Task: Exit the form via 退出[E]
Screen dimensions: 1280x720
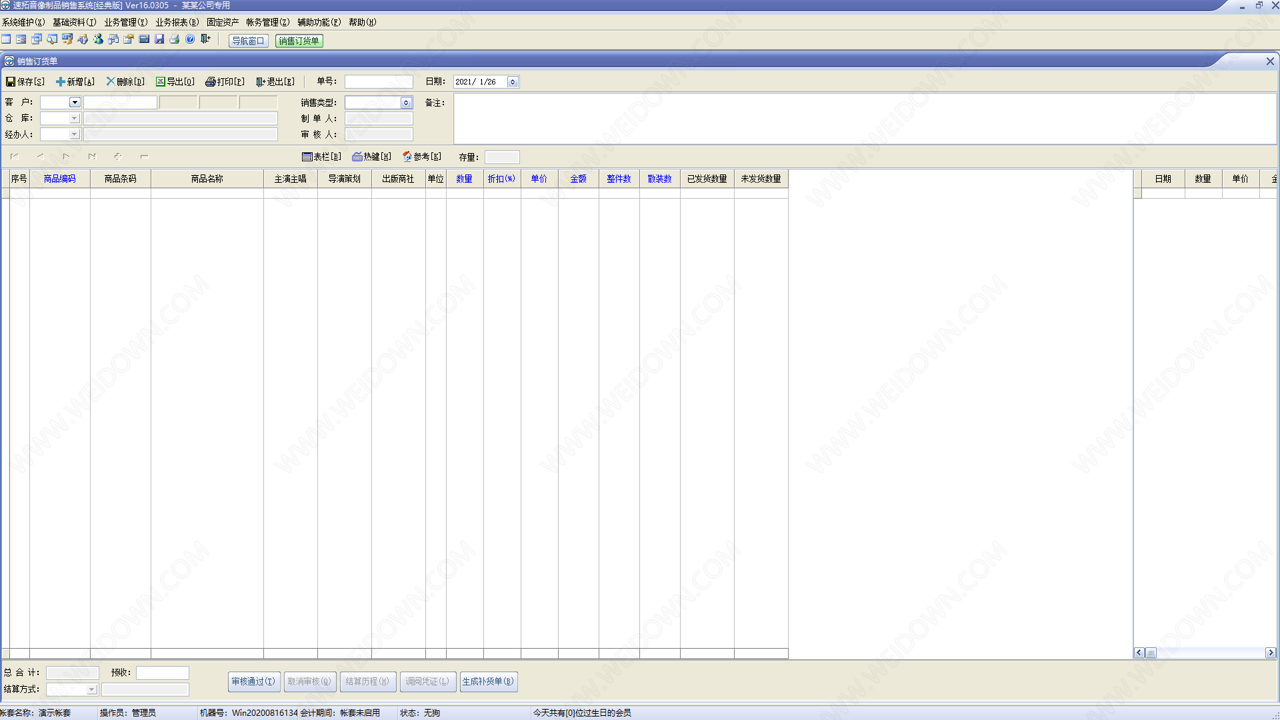Action: (x=275, y=82)
